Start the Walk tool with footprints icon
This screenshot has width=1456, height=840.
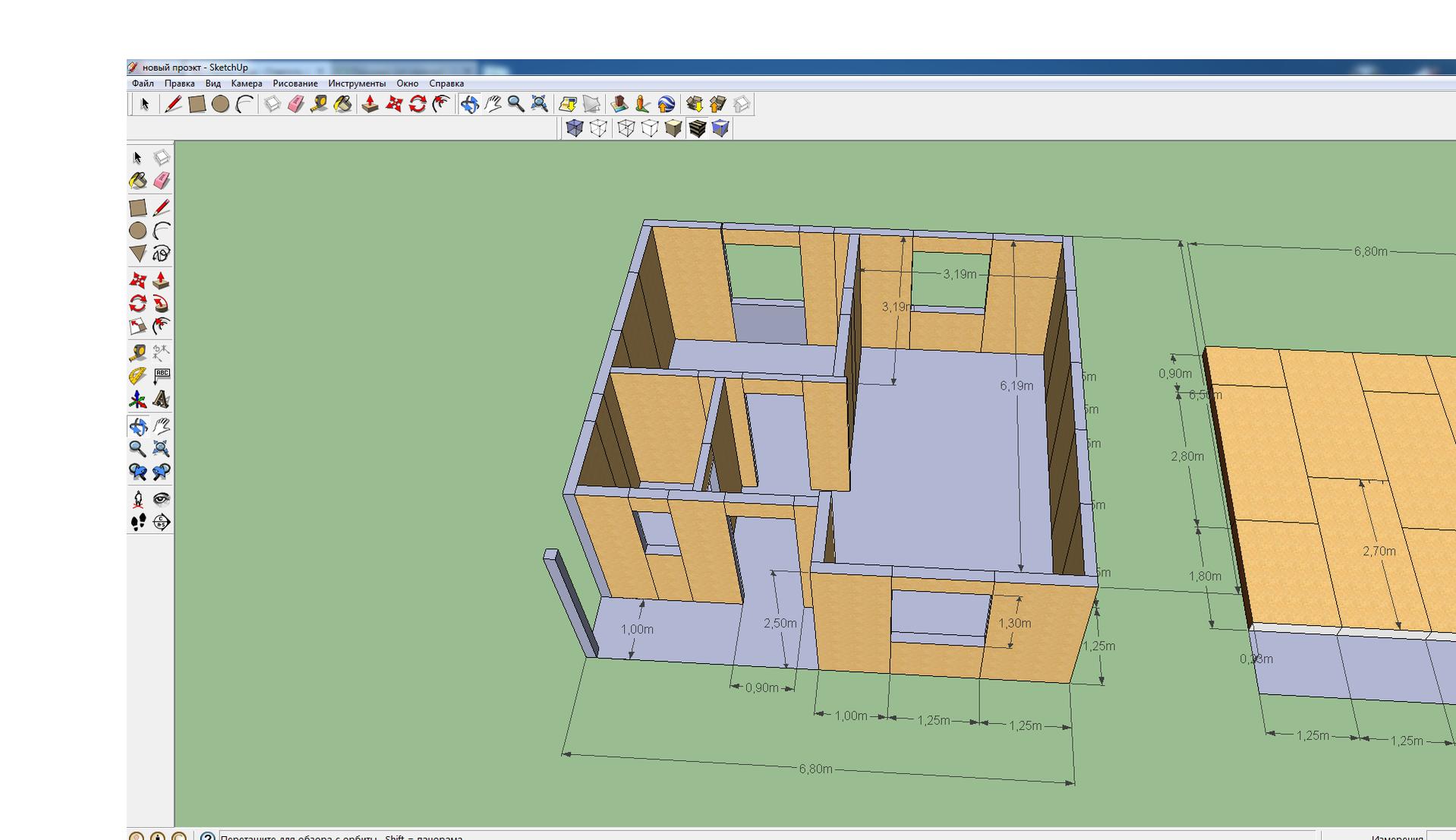click(x=137, y=523)
